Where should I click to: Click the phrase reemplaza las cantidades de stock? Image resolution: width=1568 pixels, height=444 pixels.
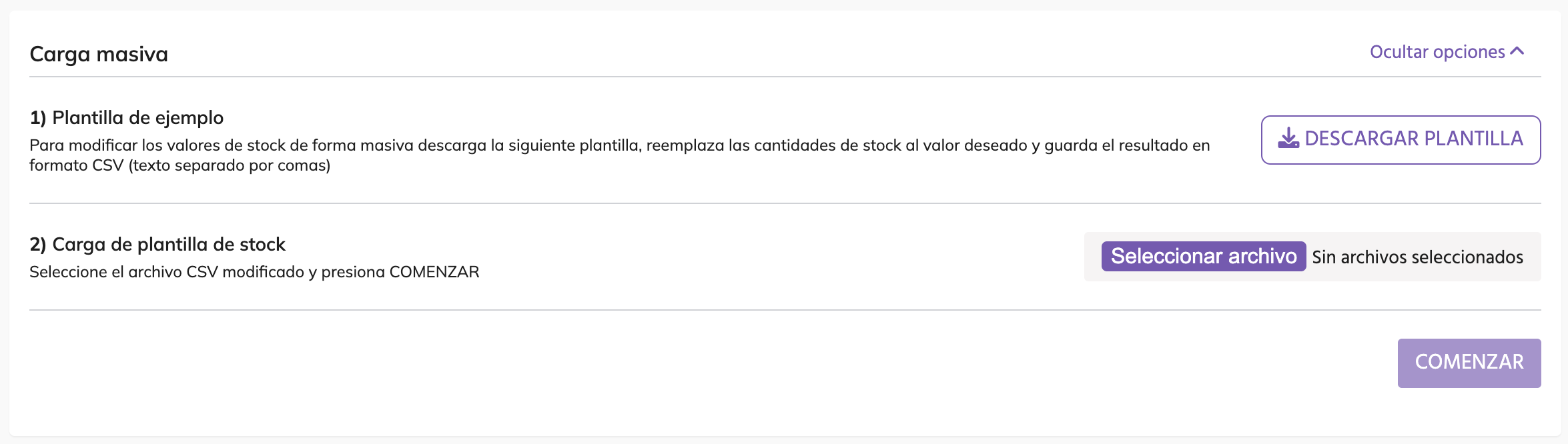773,145
